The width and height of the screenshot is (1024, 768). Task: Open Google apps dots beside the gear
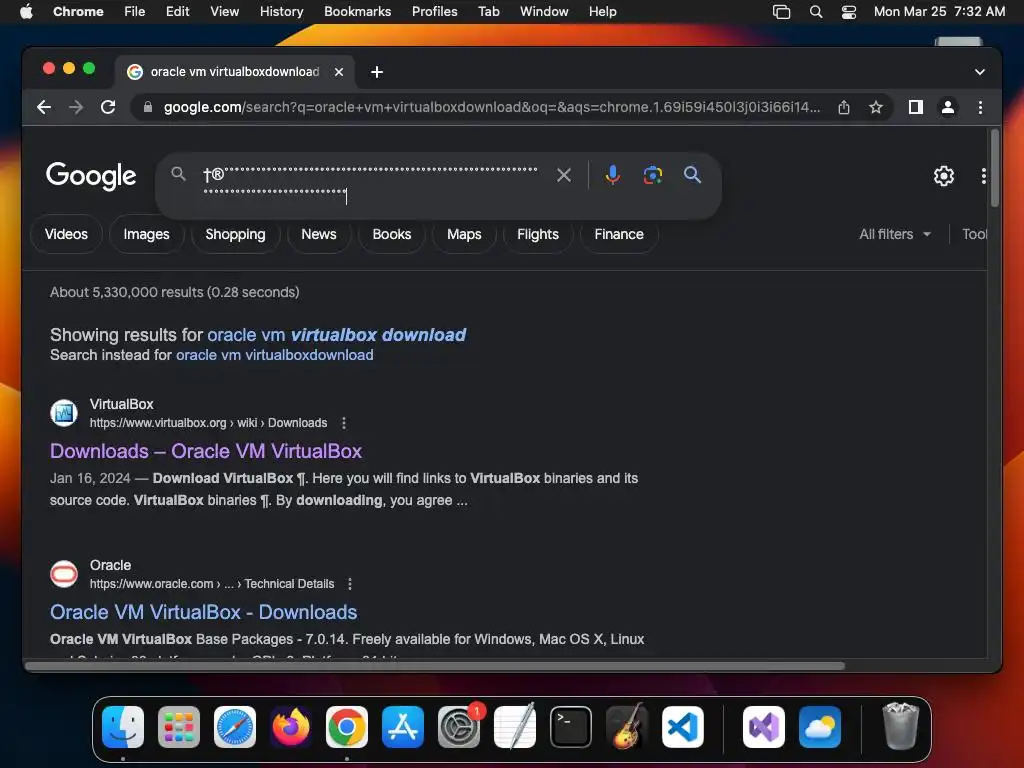pyautogui.click(x=983, y=176)
